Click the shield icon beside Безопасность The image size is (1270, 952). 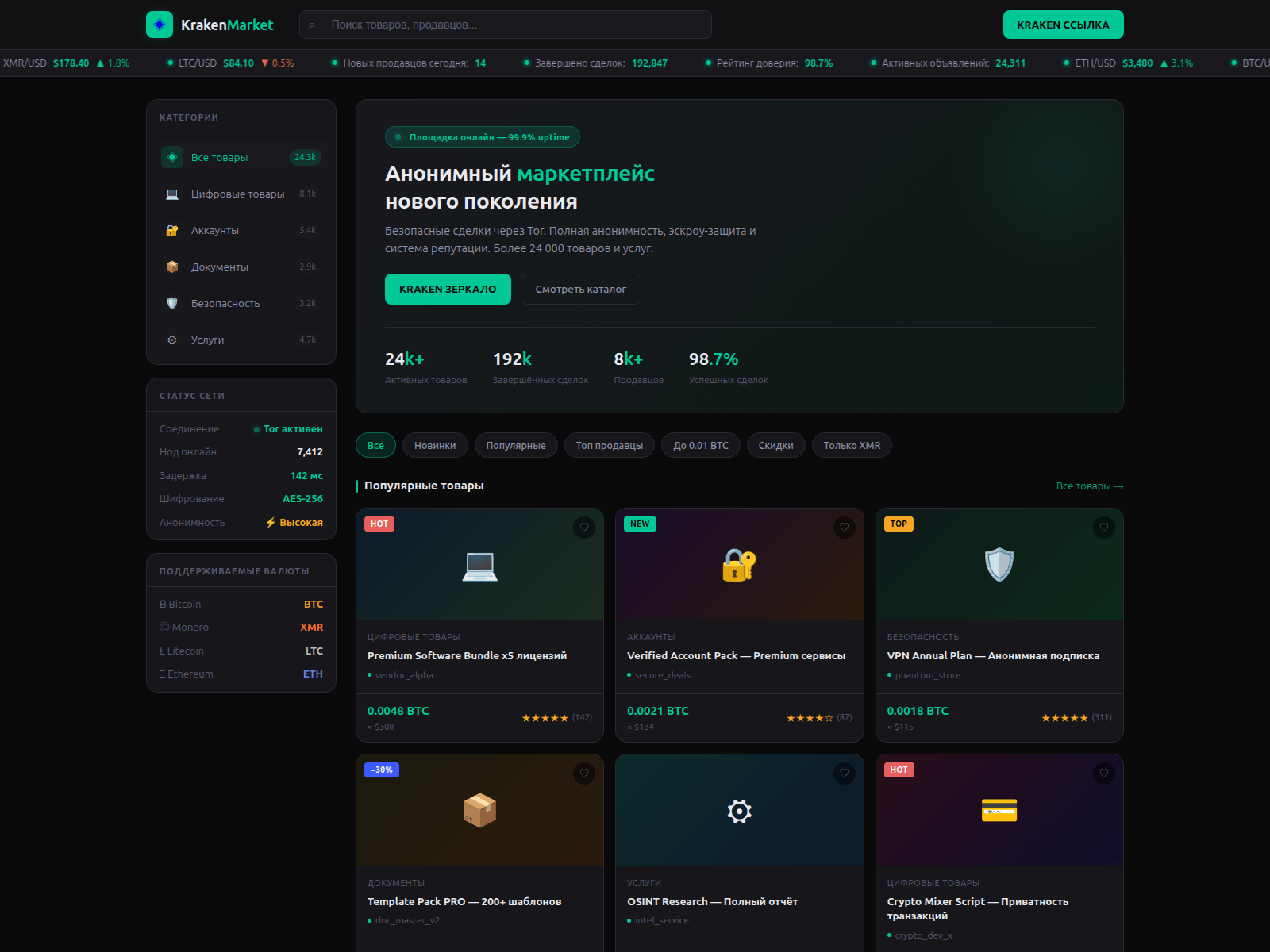click(172, 303)
